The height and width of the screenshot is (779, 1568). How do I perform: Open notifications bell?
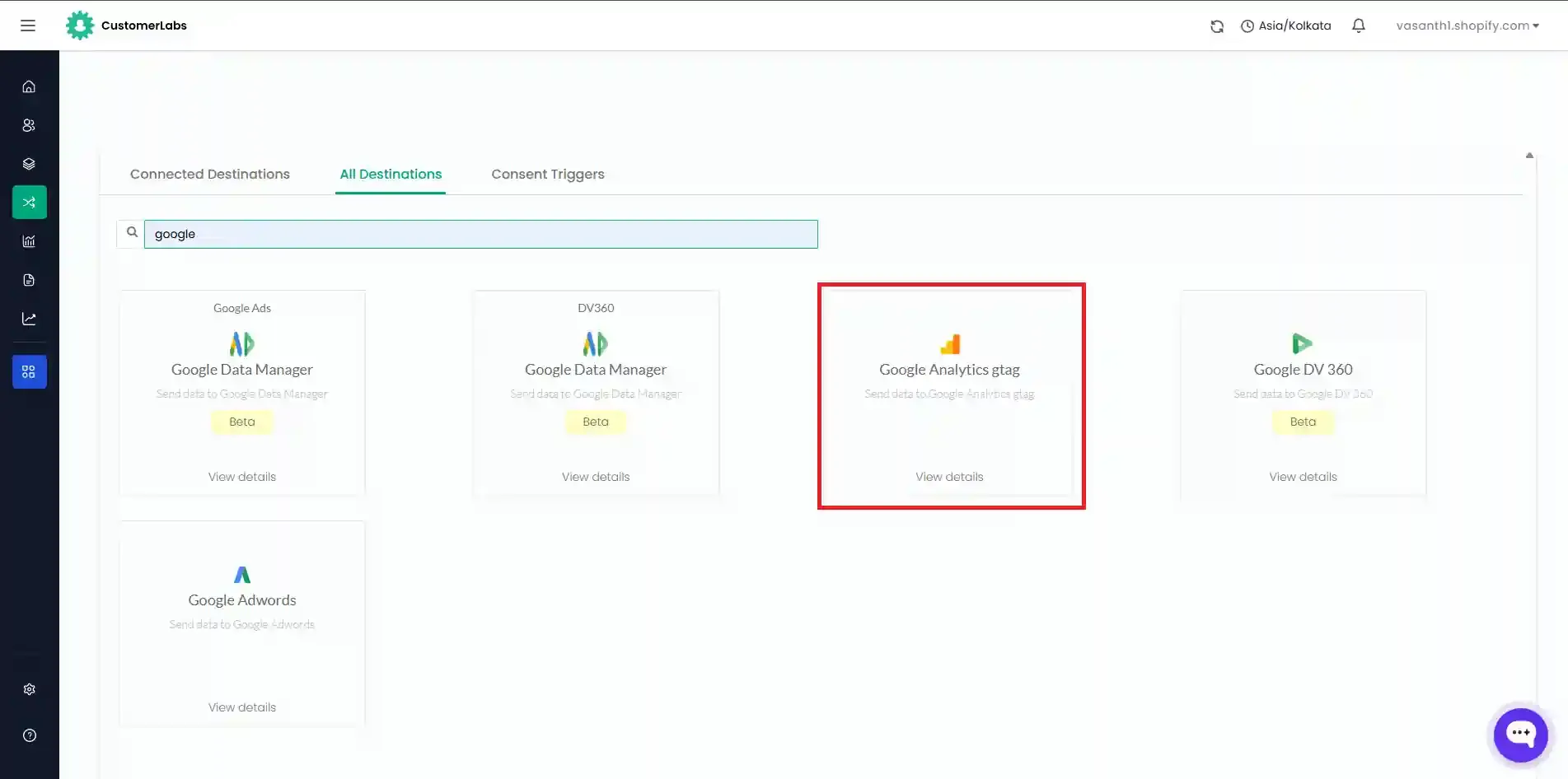point(1359,26)
